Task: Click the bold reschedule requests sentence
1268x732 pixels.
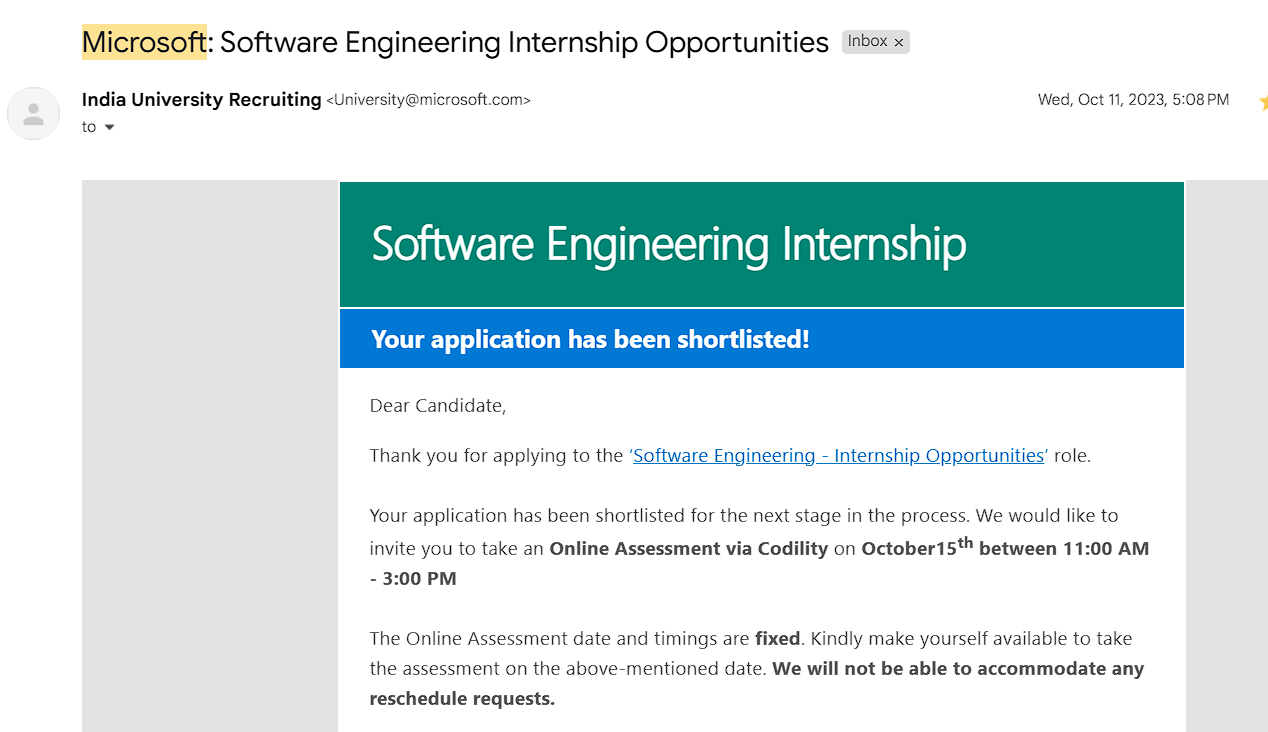Action: pos(757,683)
